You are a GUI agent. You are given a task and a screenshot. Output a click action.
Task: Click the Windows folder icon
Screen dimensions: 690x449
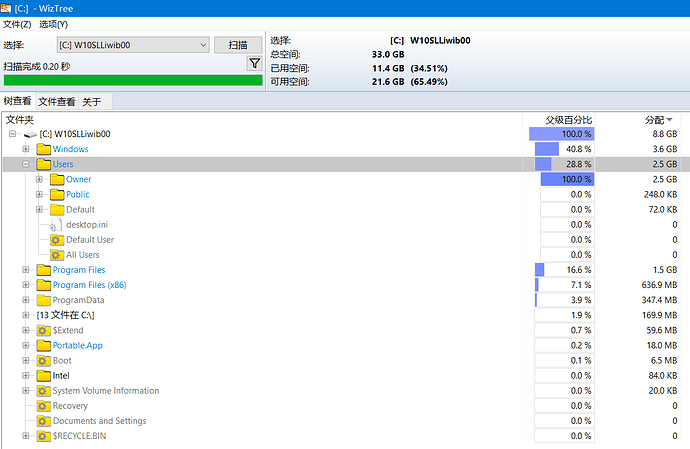click(x=44, y=149)
